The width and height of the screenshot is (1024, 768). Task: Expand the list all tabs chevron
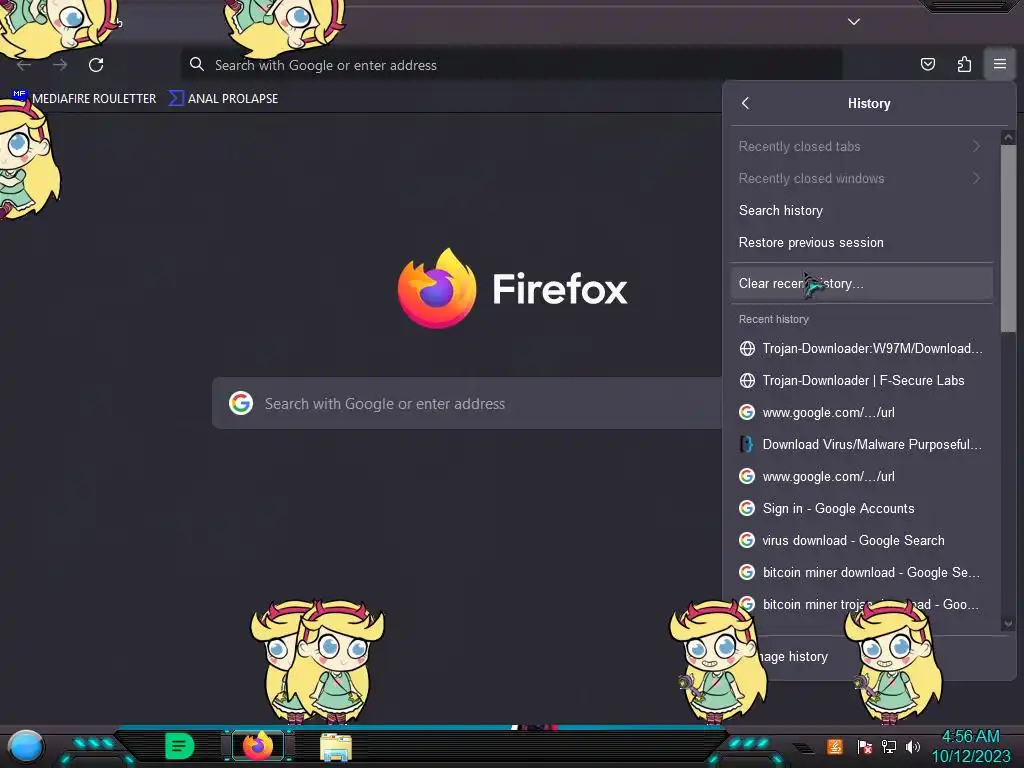[x=854, y=22]
